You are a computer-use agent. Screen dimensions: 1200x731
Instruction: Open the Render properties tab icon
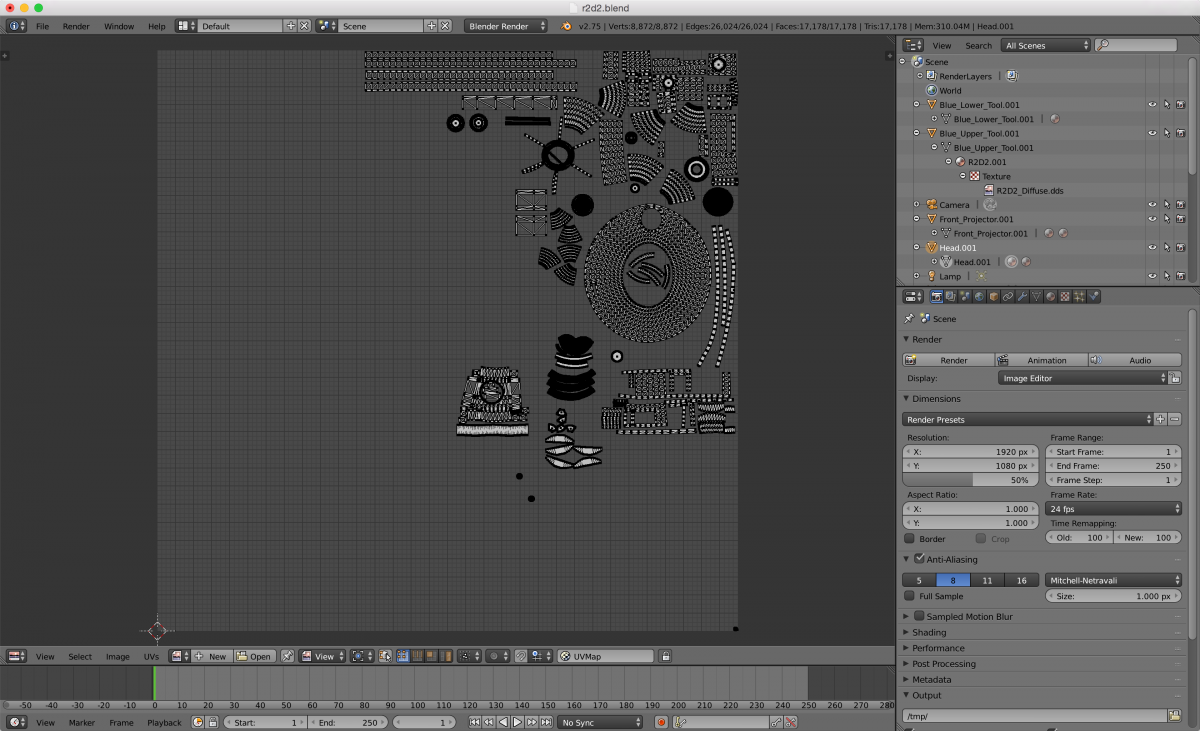pyautogui.click(x=937, y=296)
